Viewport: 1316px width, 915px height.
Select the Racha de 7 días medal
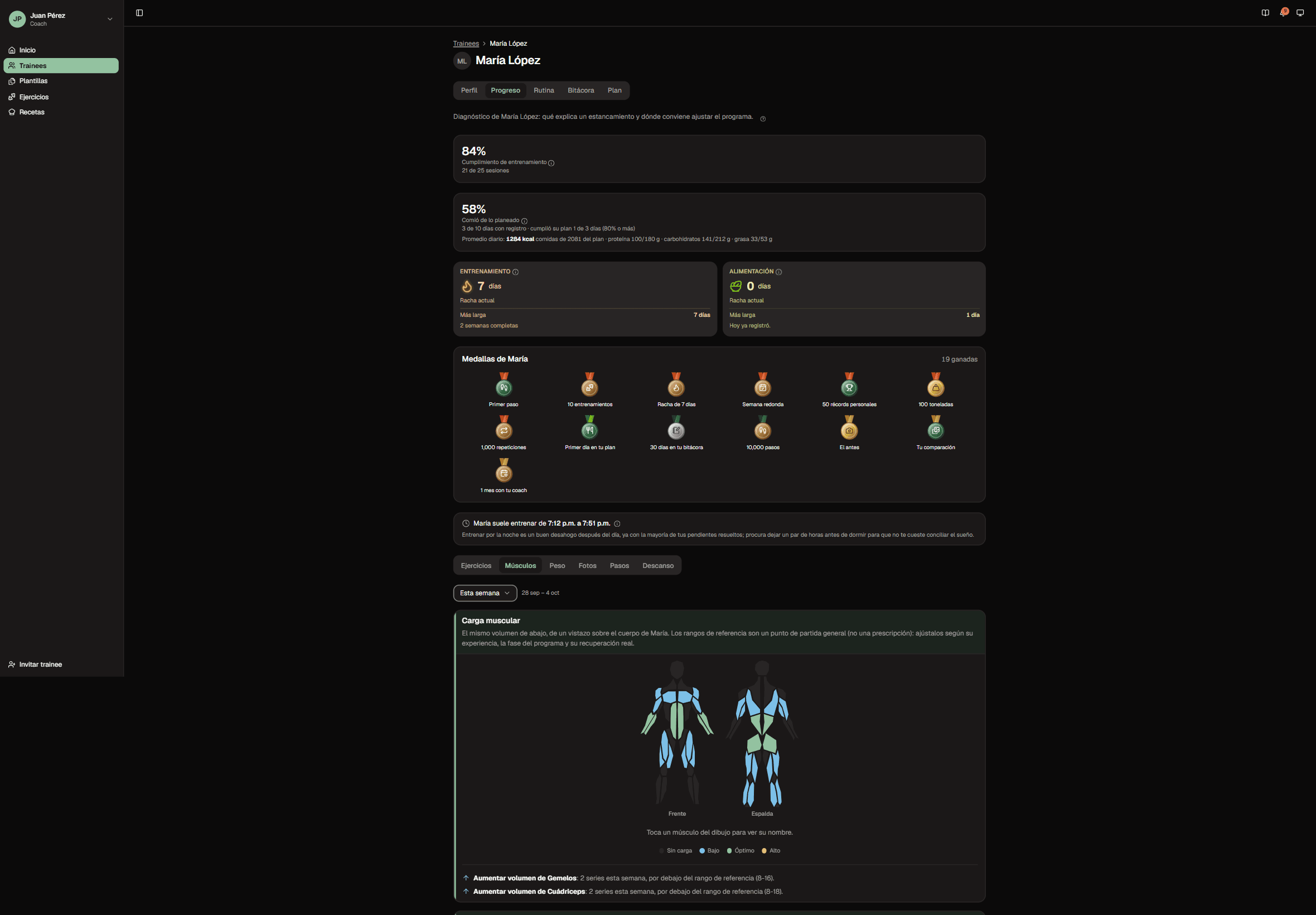point(676,390)
